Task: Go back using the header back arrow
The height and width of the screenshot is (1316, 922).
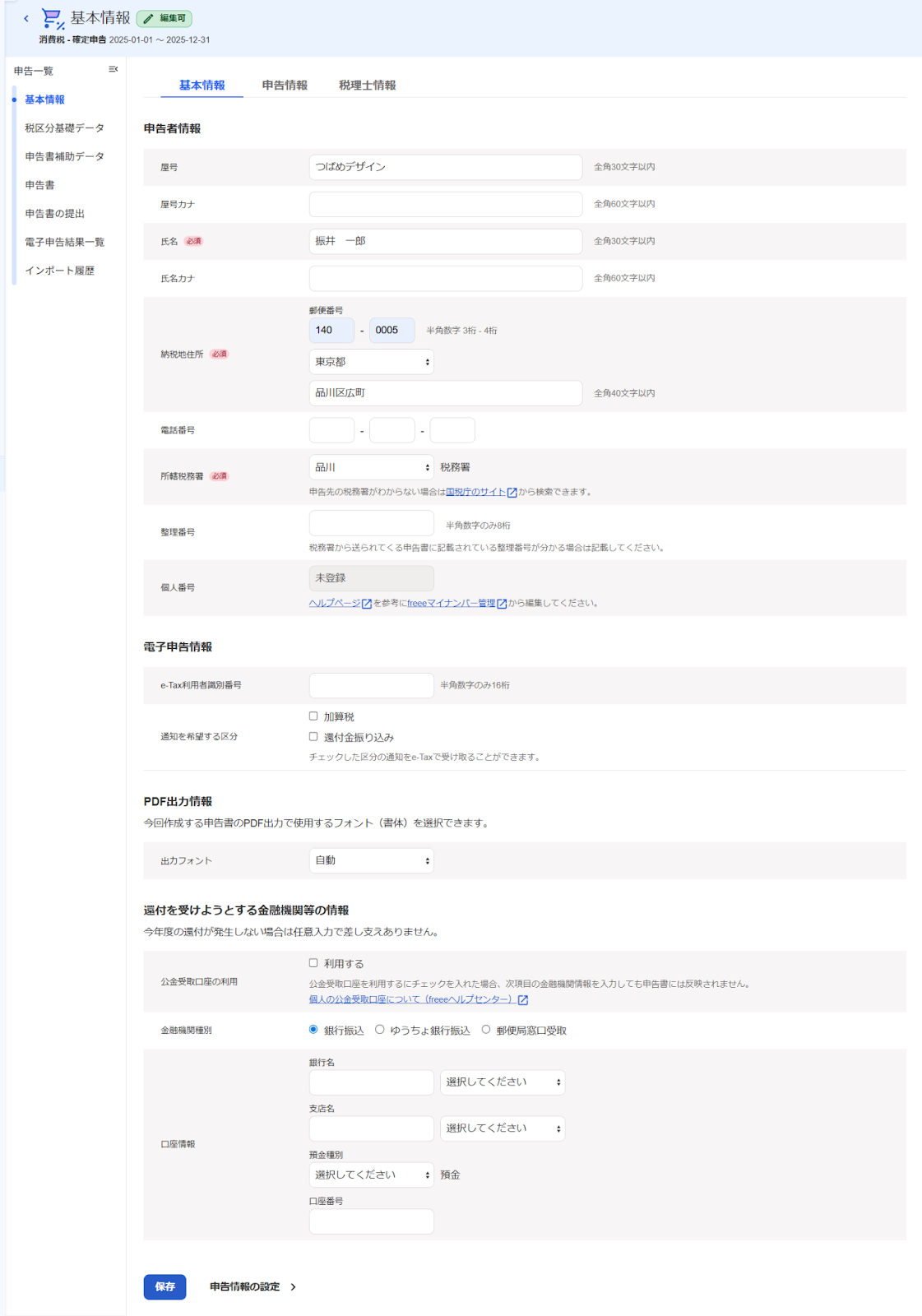Action: pyautogui.click(x=26, y=18)
